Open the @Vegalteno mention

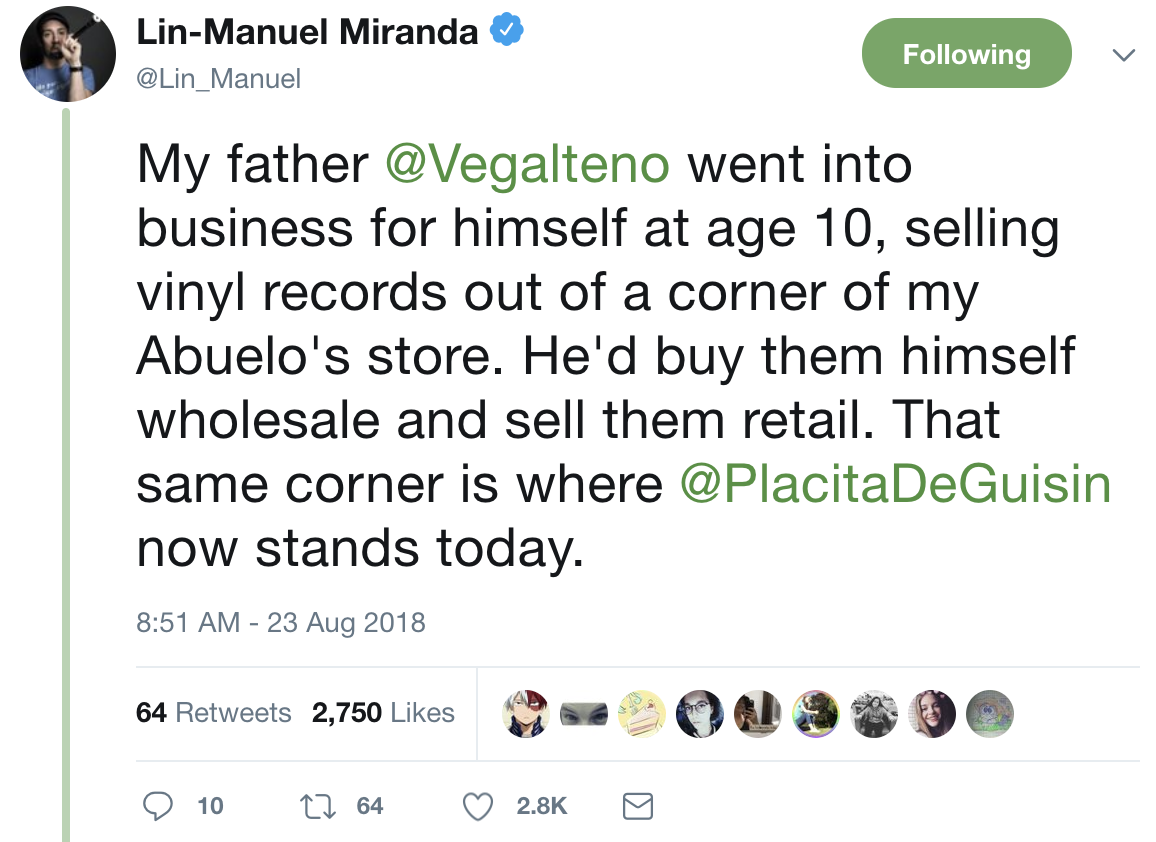527,164
